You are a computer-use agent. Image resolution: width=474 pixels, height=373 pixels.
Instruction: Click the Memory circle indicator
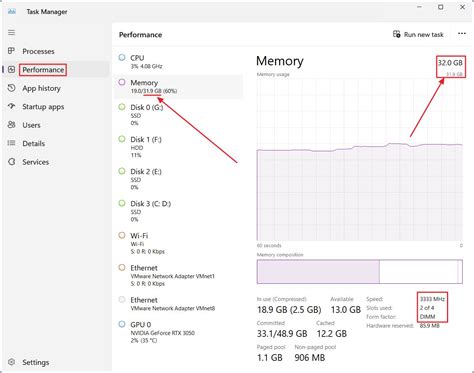122,82
